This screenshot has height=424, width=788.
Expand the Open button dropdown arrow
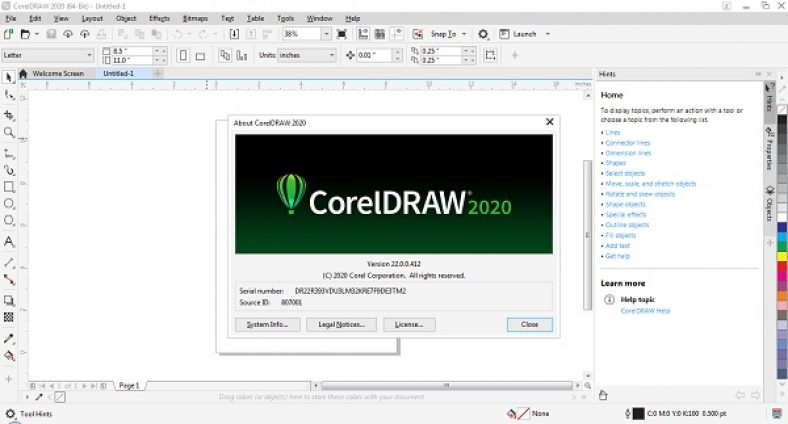tap(37, 34)
